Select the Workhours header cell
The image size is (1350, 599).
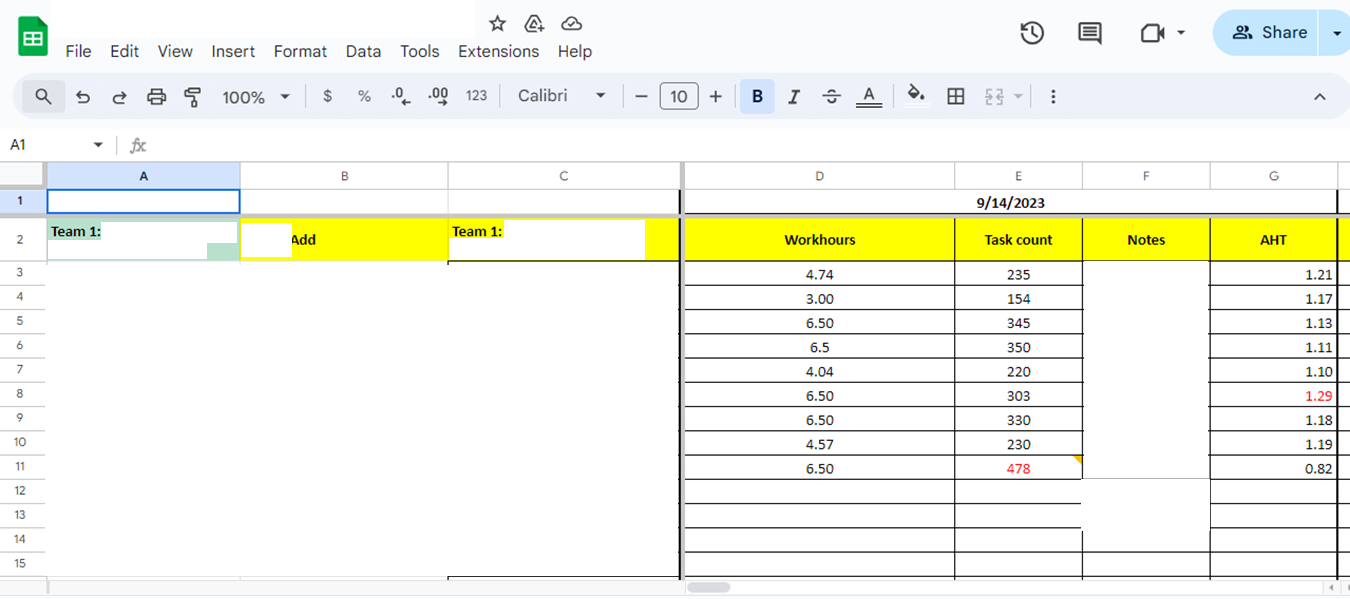click(819, 240)
